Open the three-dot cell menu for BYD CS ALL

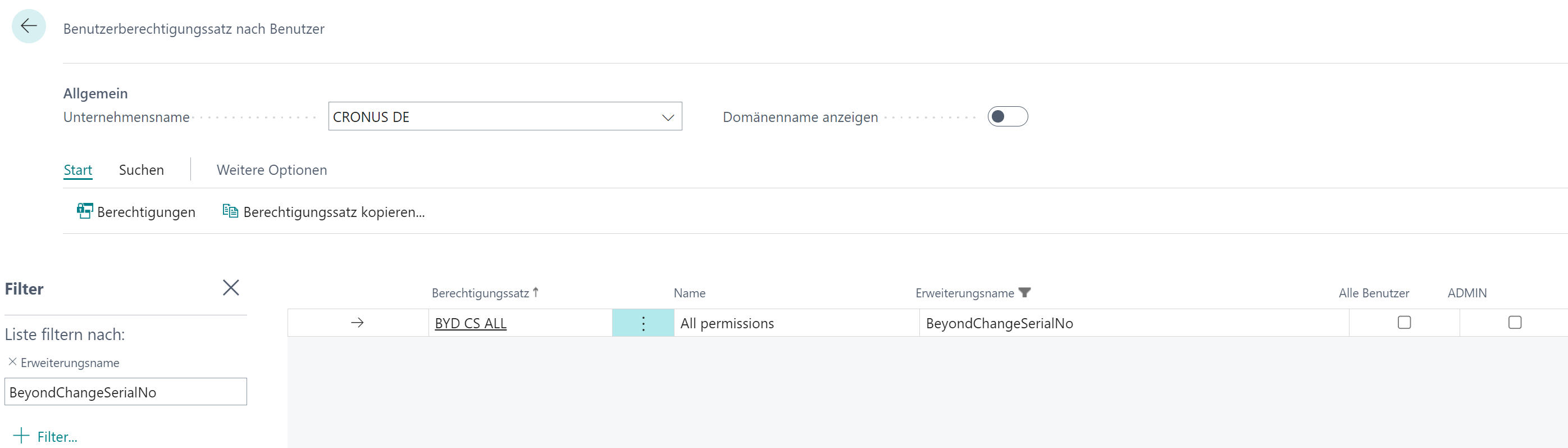click(x=643, y=323)
